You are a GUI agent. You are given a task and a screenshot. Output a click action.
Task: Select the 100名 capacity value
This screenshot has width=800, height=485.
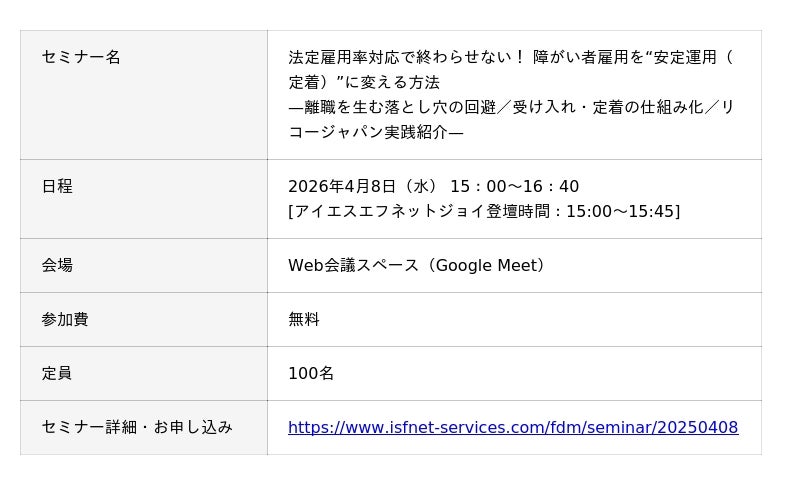311,374
